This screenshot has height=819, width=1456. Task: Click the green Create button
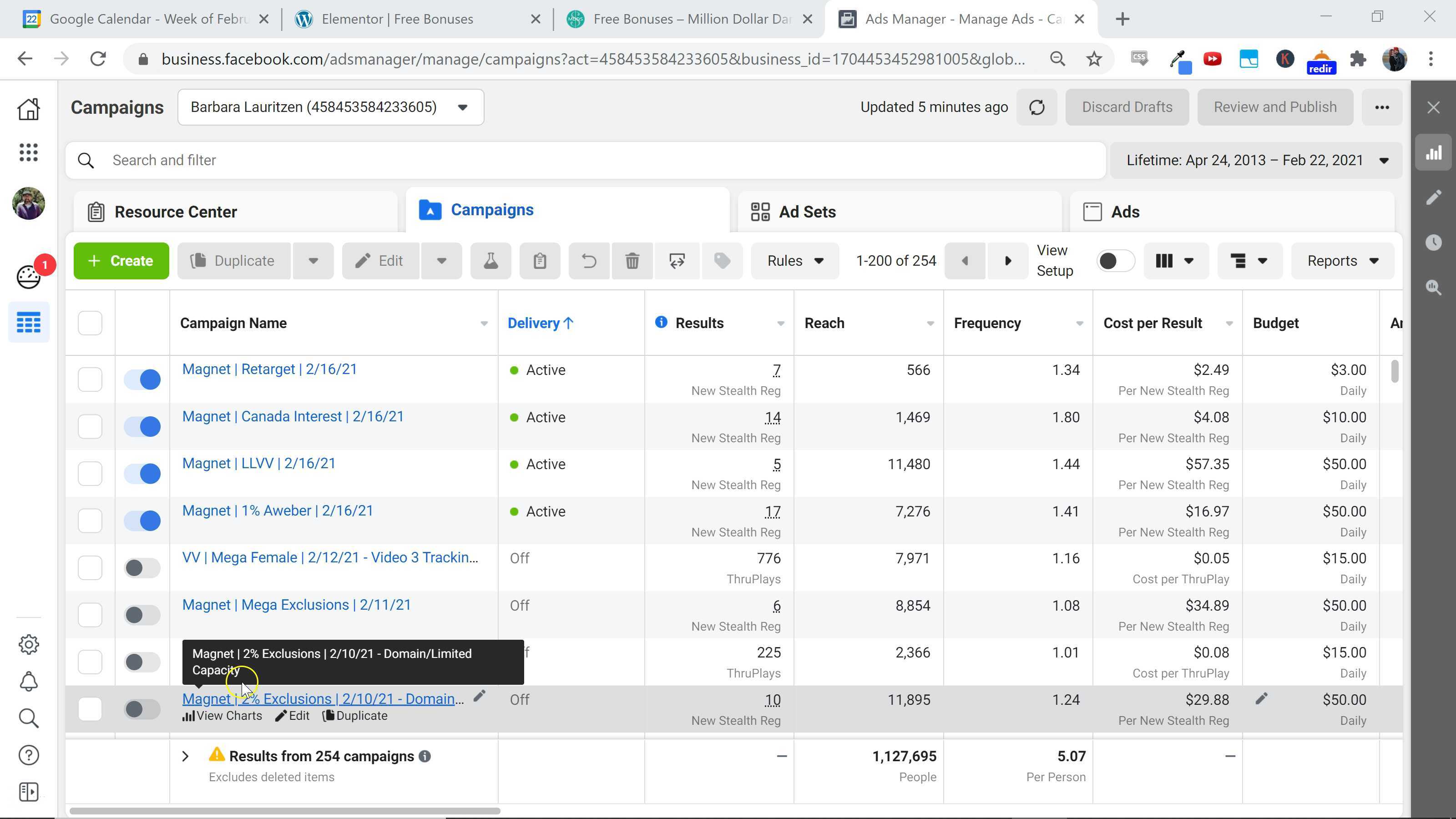click(121, 261)
